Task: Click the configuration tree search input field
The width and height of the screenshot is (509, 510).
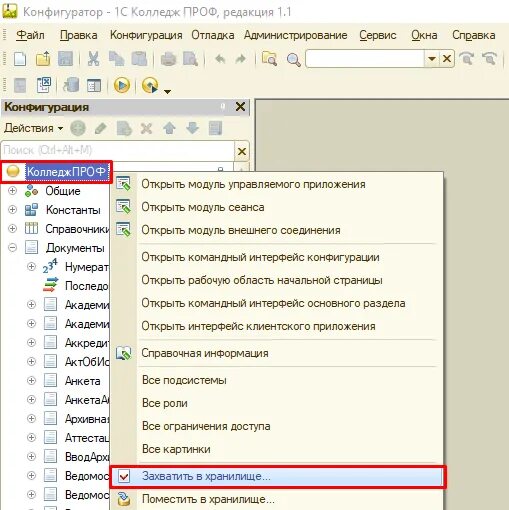Action: click(118, 151)
